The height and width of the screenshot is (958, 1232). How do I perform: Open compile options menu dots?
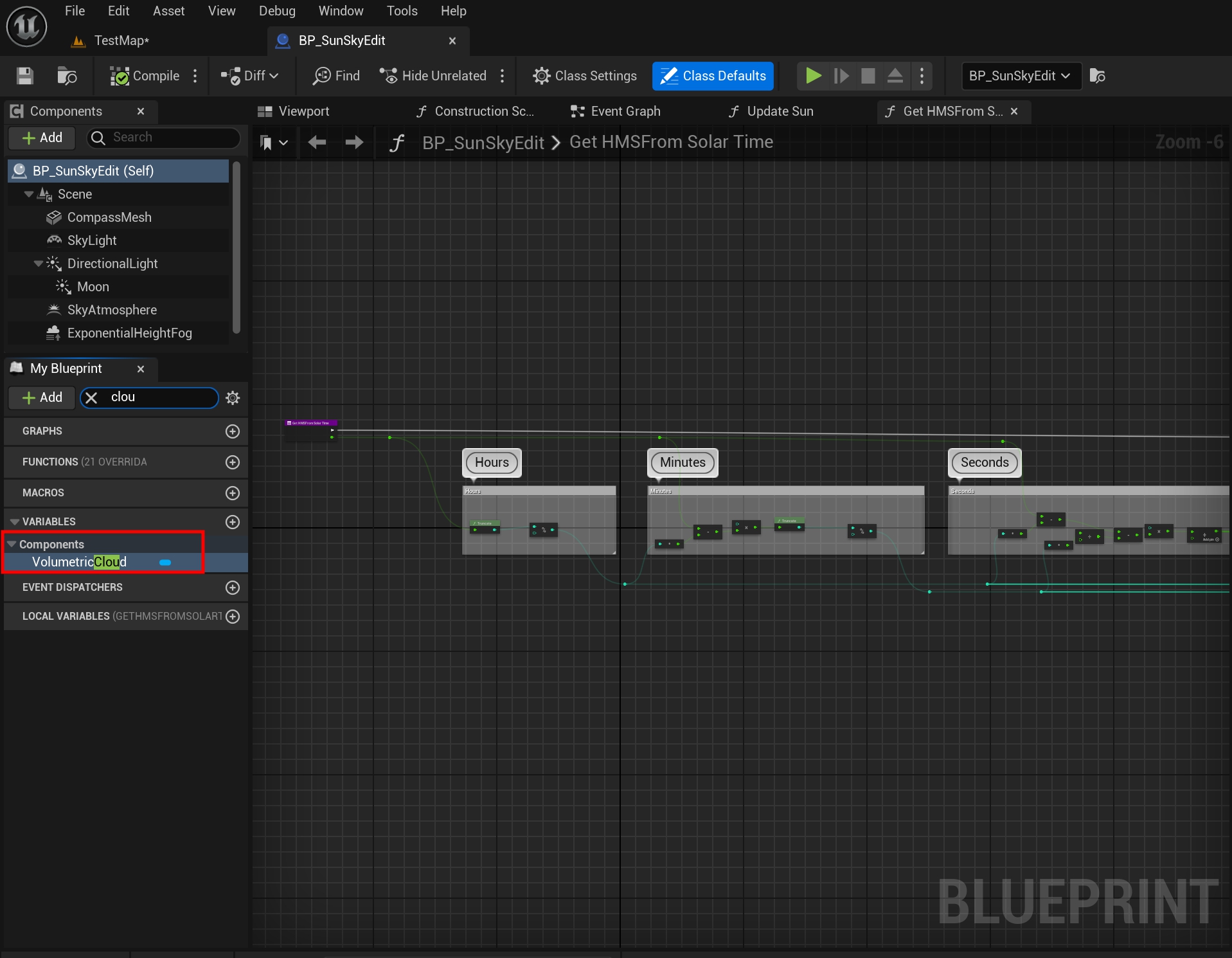[x=195, y=76]
